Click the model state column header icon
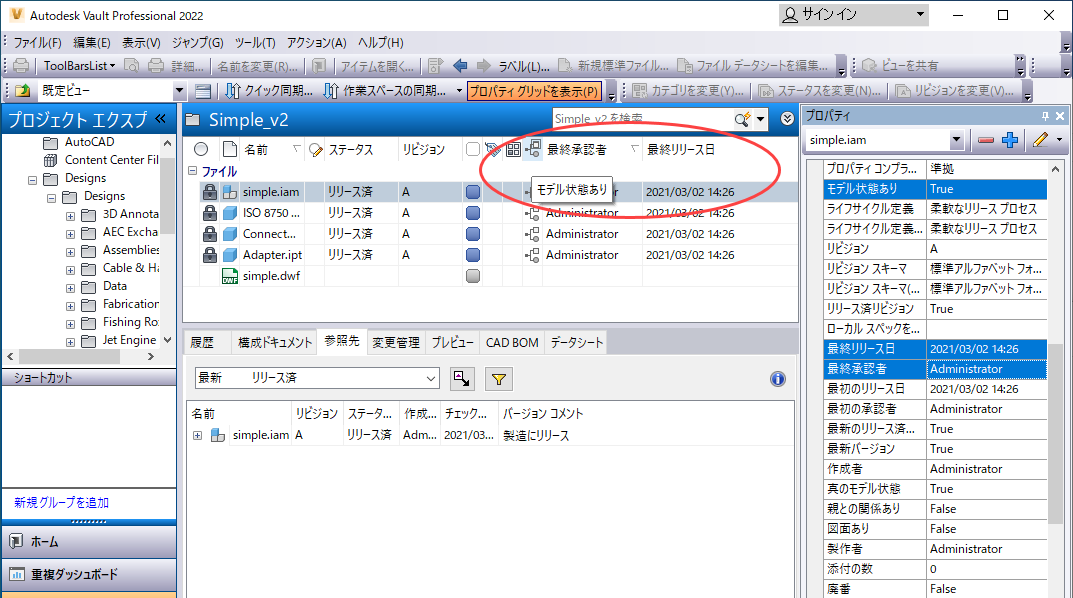 tap(533, 149)
